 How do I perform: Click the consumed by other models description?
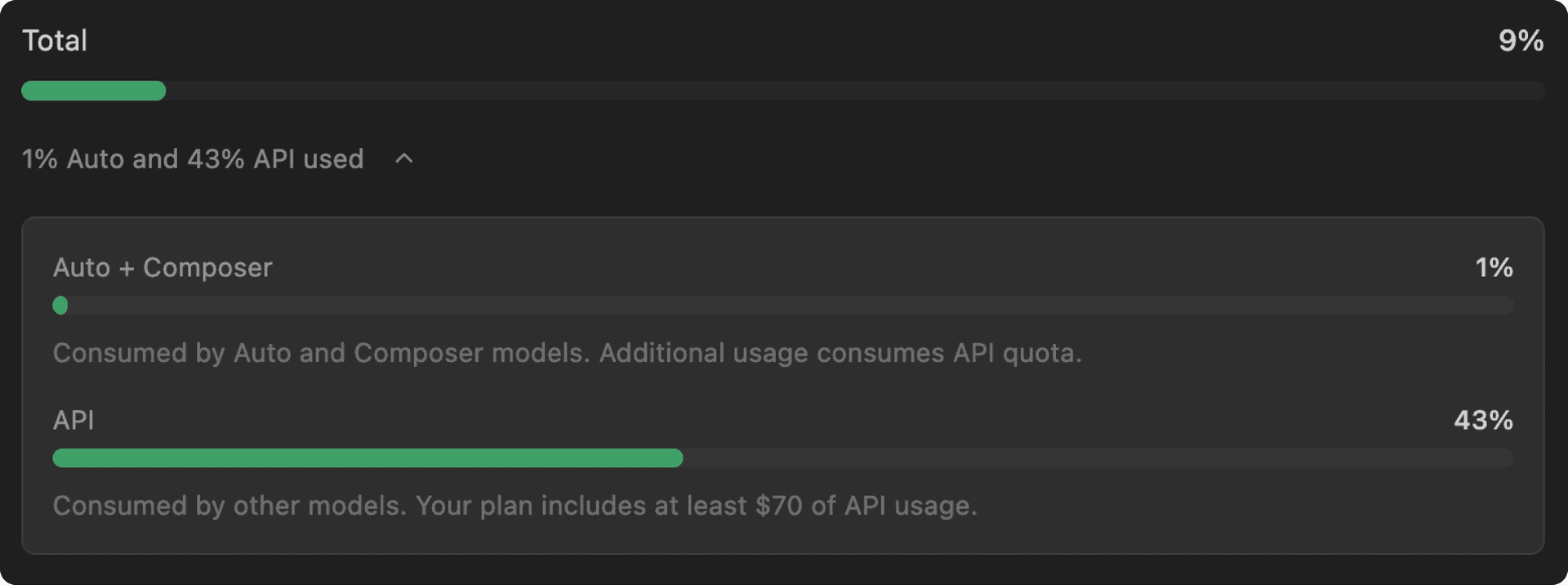[x=514, y=506]
